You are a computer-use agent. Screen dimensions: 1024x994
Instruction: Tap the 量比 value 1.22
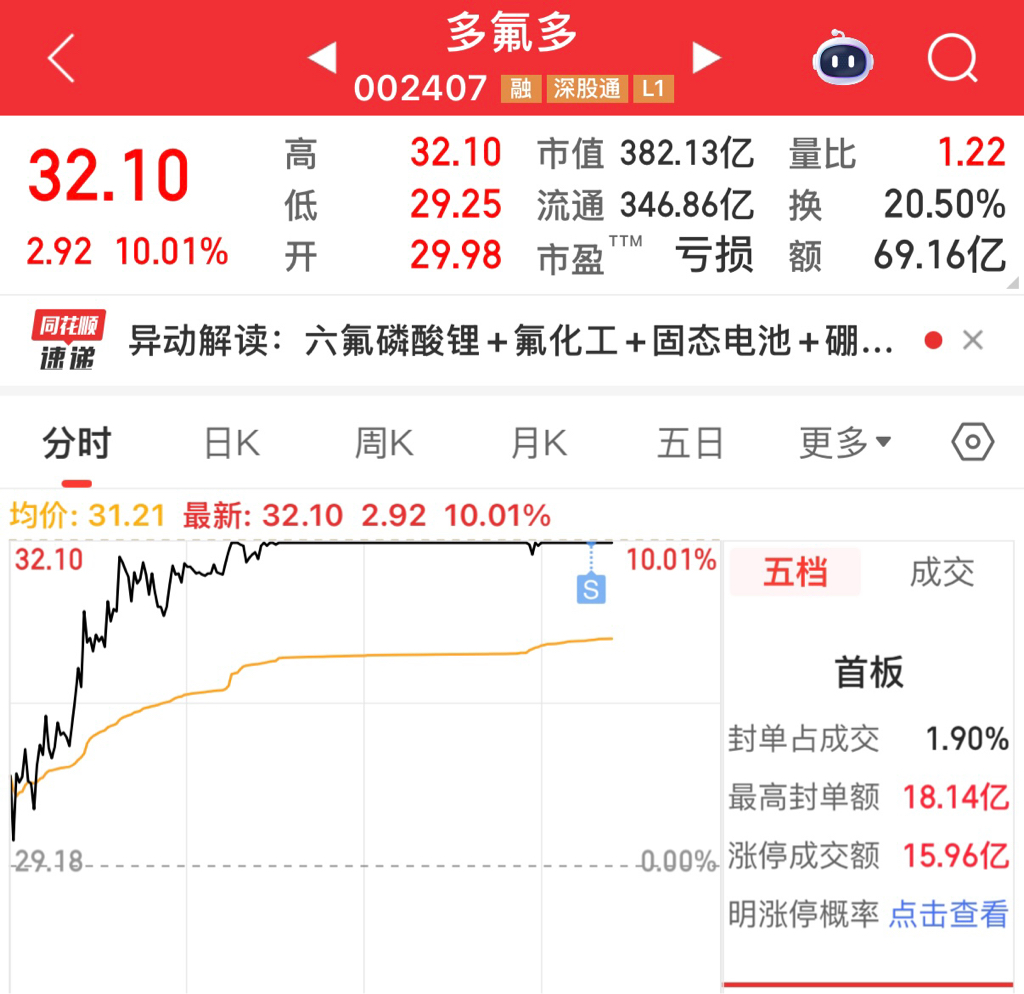point(971,152)
